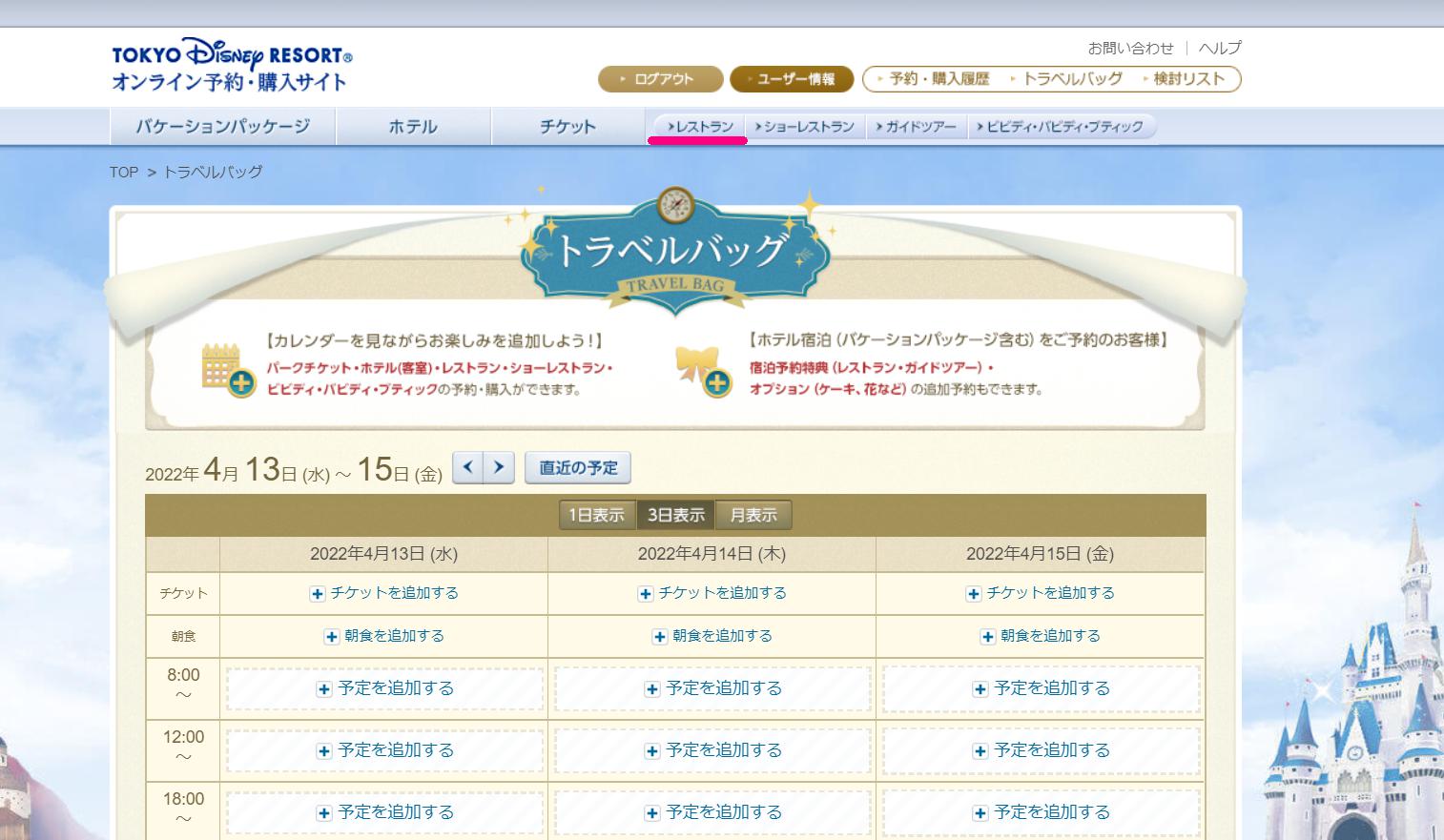The width and height of the screenshot is (1444, 840).
Task: Click the チケット row label
Action: click(x=183, y=593)
